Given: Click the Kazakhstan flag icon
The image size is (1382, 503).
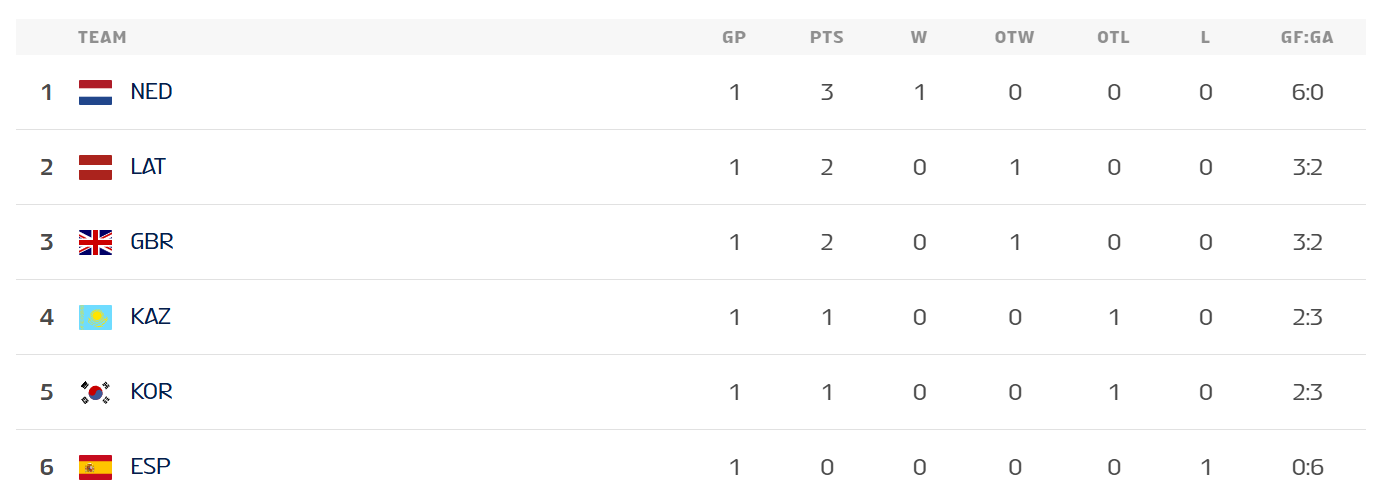Looking at the screenshot, I should (95, 318).
